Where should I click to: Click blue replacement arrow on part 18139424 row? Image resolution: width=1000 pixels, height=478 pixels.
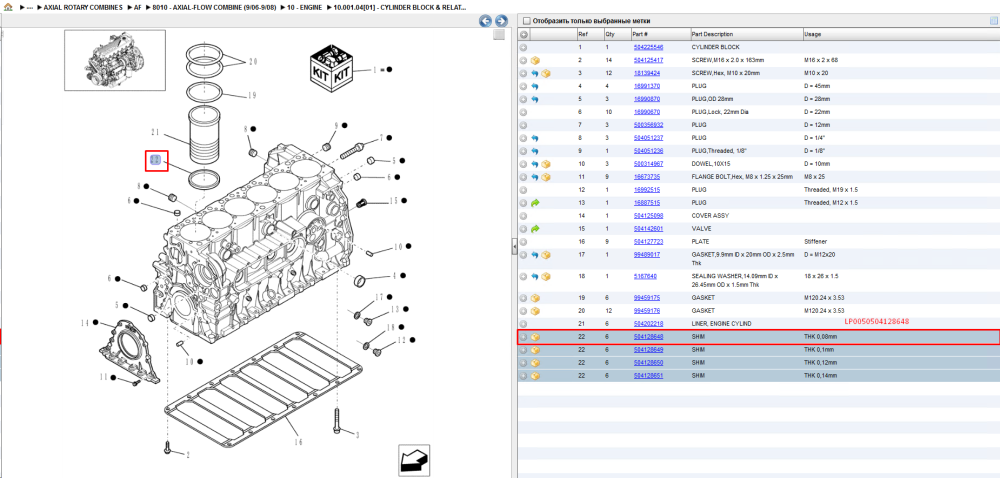(x=535, y=73)
